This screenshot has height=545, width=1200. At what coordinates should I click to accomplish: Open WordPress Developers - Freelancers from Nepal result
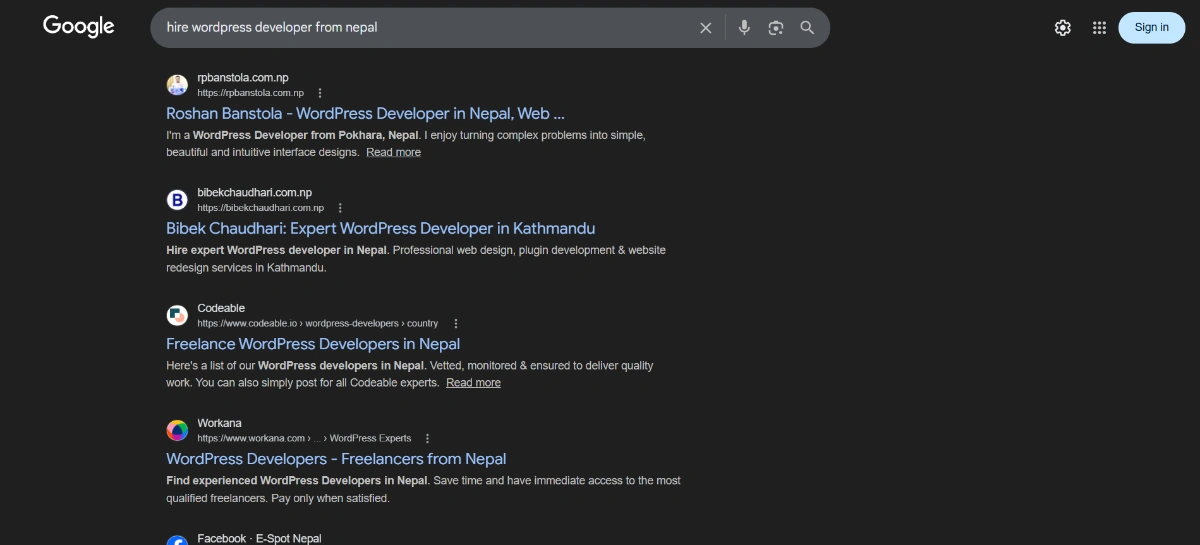click(336, 459)
